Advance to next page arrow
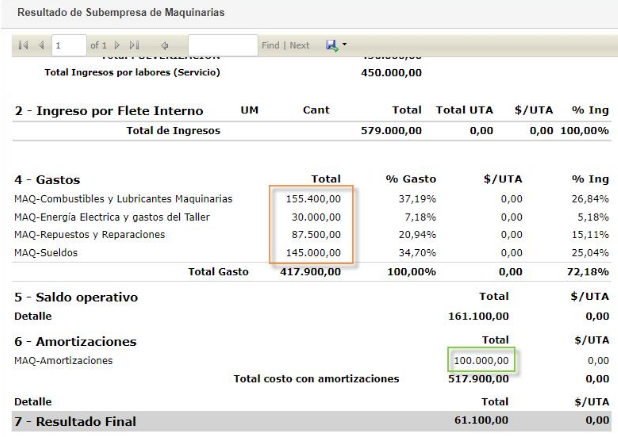 tap(117, 45)
